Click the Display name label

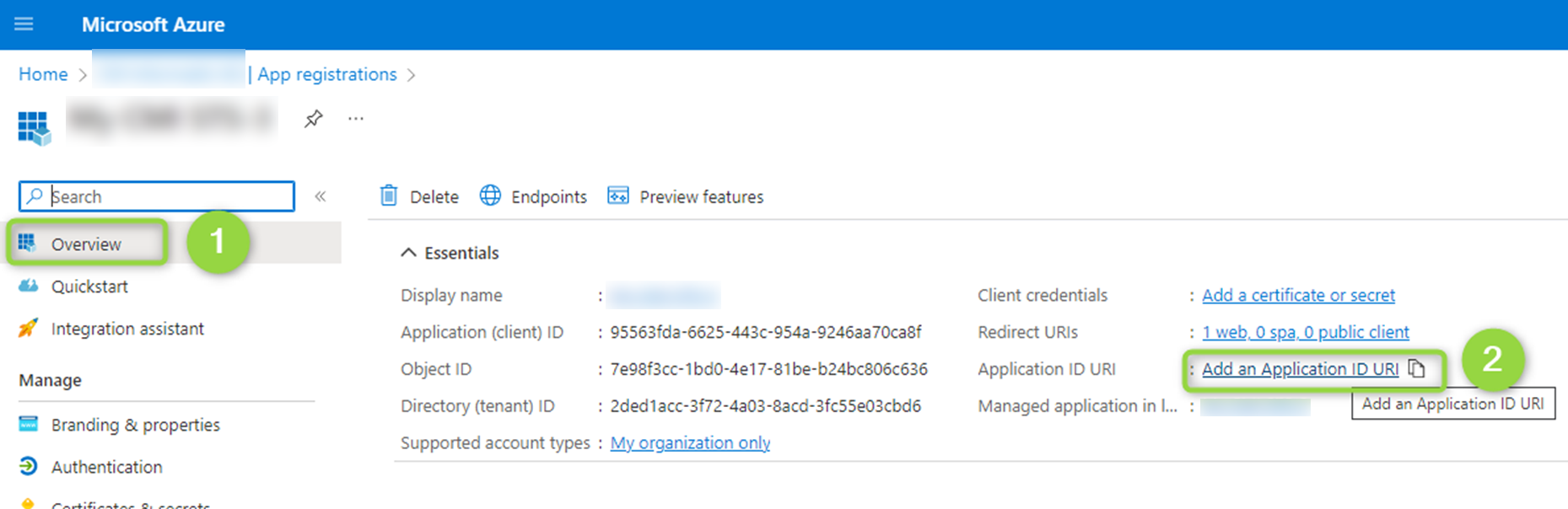pyautogui.click(x=451, y=295)
